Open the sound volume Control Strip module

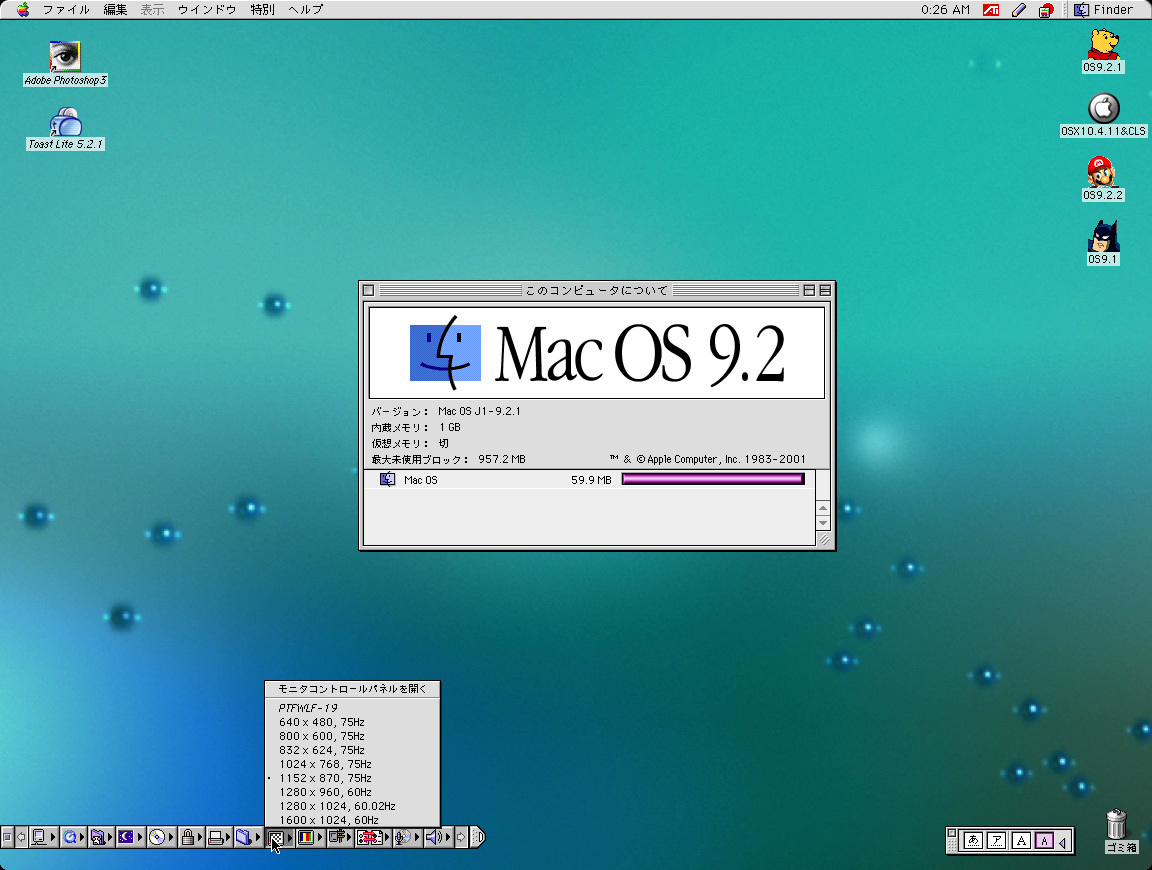pyautogui.click(x=433, y=838)
